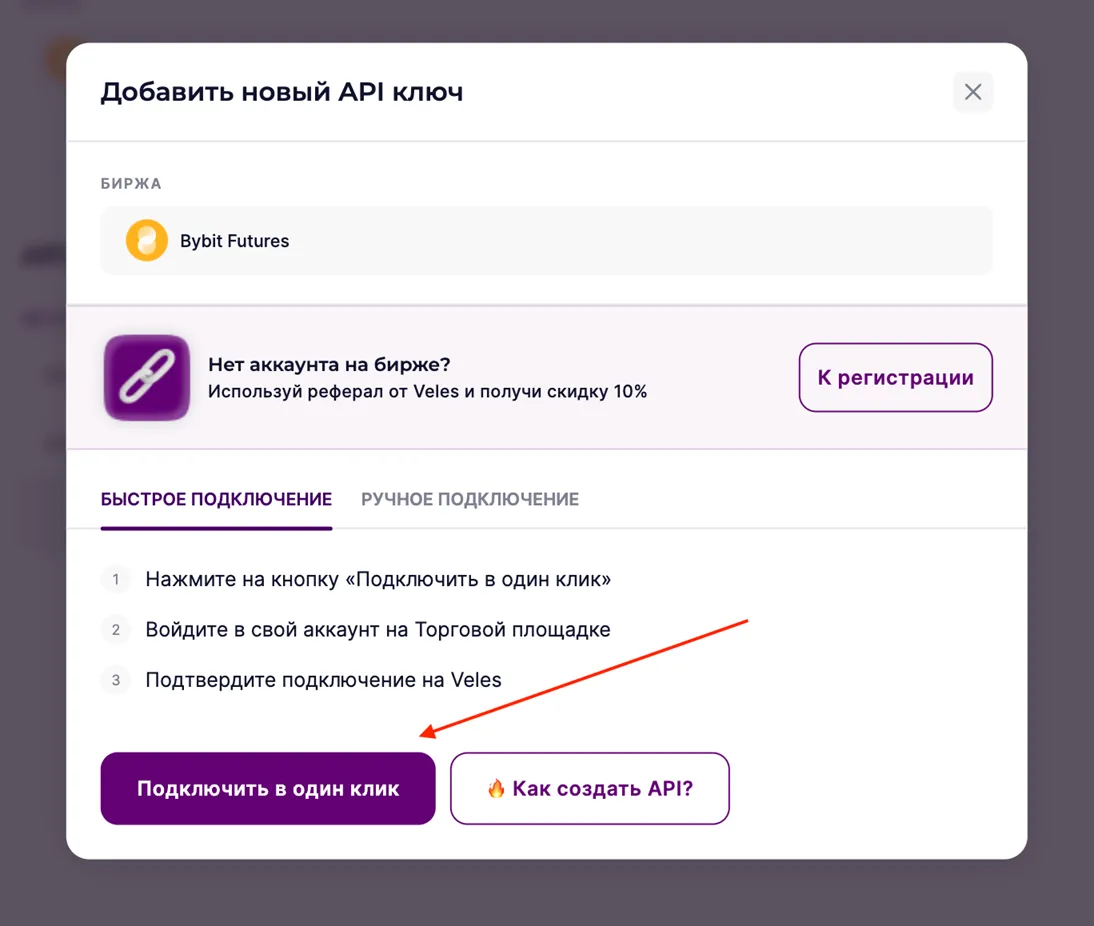1094x926 pixels.
Task: Click the purple chain link icon
Action: tap(147, 377)
